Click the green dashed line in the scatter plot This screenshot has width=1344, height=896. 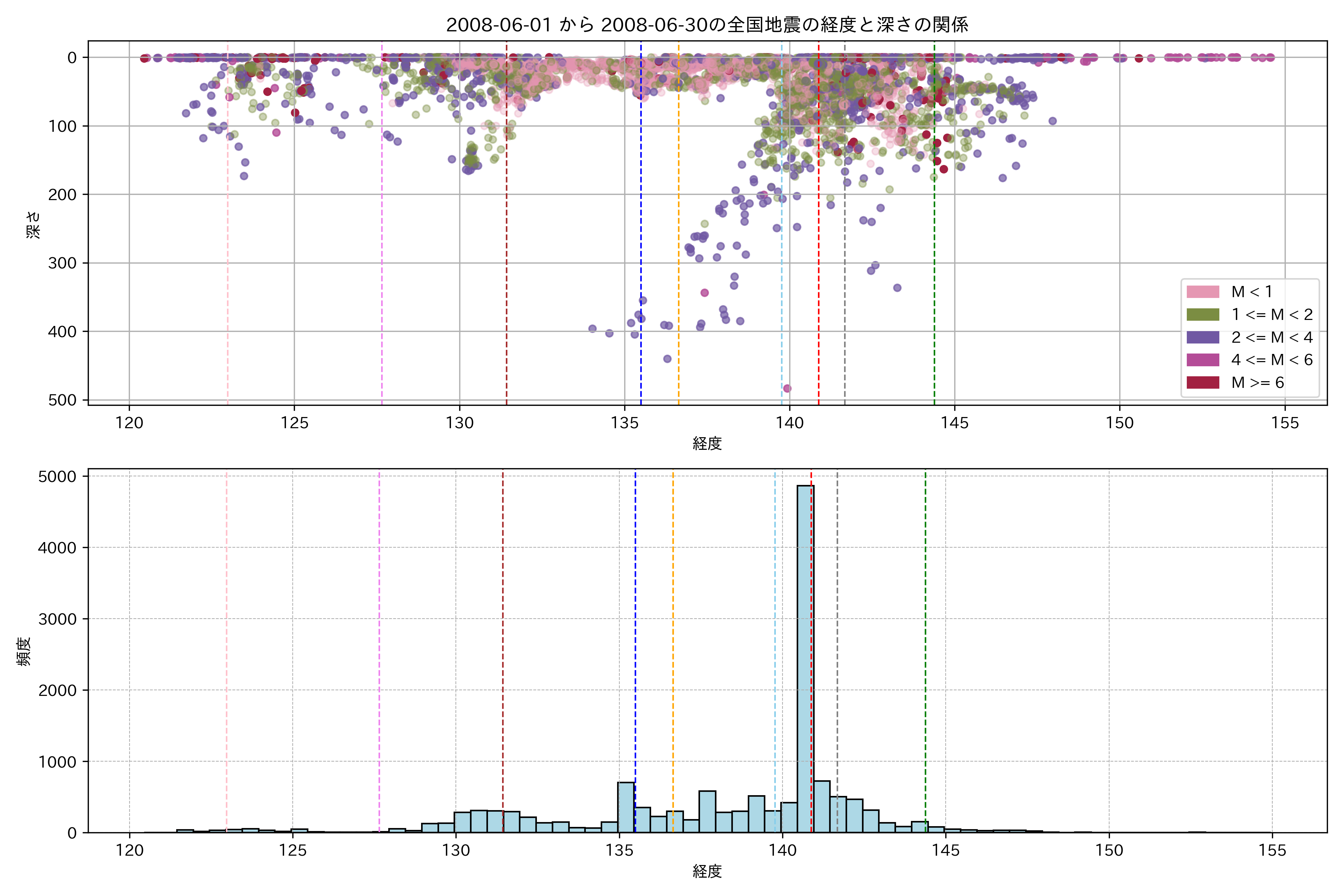click(934, 228)
